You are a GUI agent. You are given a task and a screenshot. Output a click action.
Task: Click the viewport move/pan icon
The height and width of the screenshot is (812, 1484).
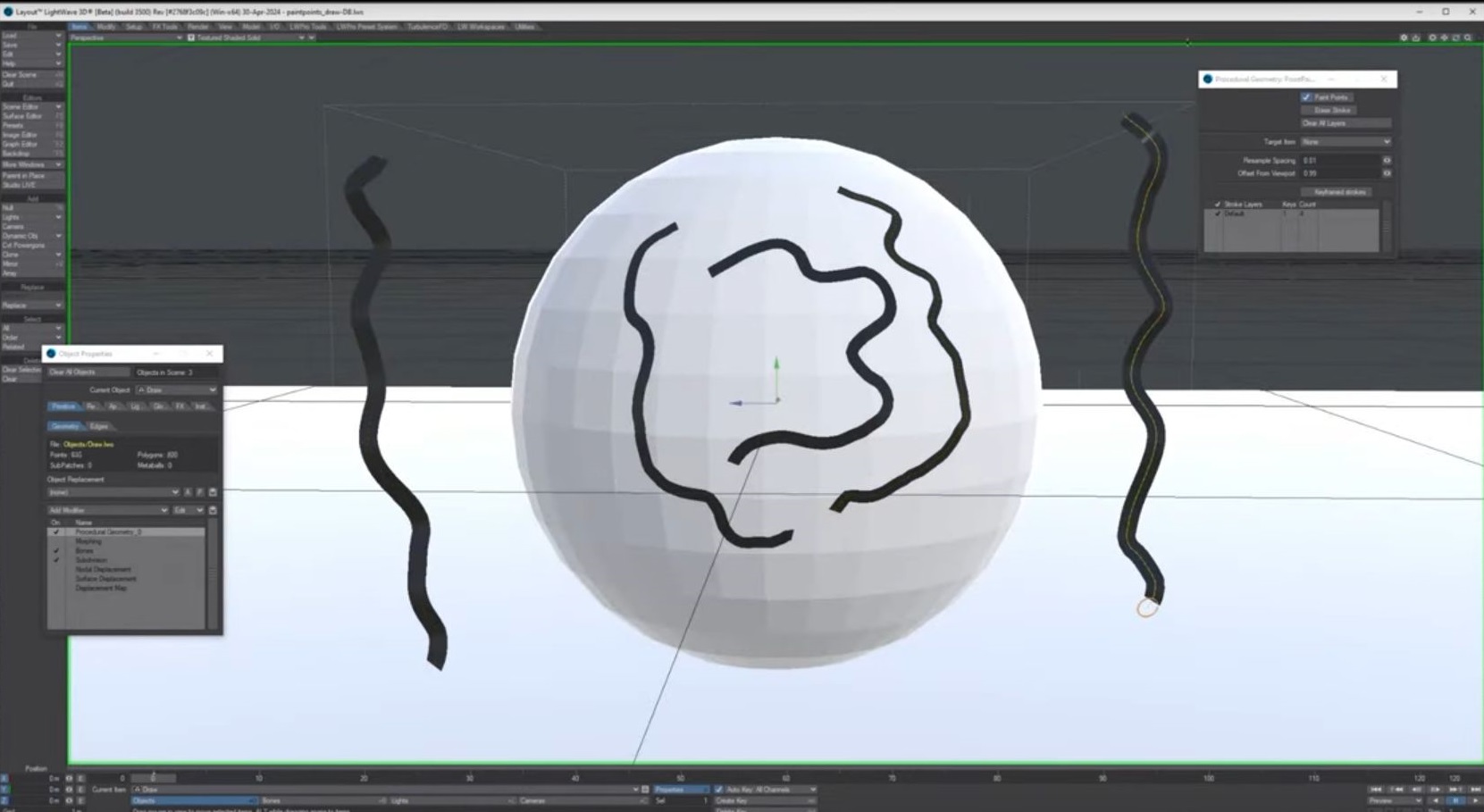(x=1444, y=38)
